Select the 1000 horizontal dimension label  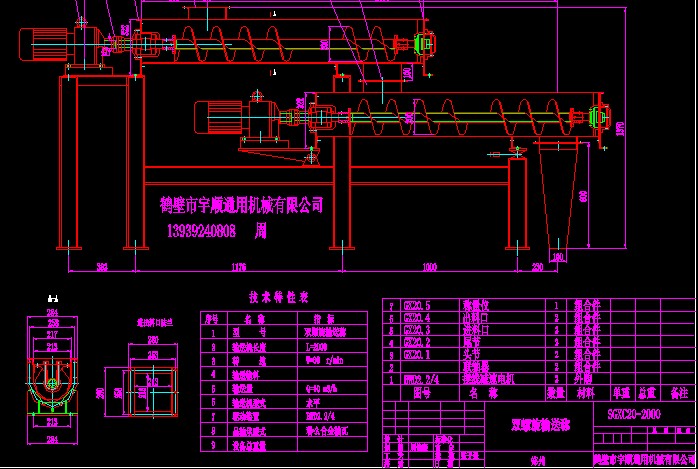430,267
